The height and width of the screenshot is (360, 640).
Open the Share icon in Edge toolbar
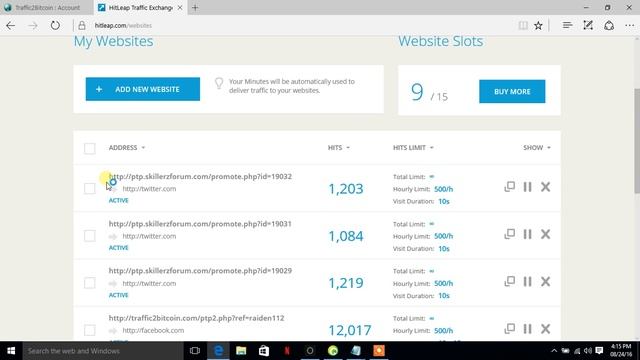pos(609,25)
